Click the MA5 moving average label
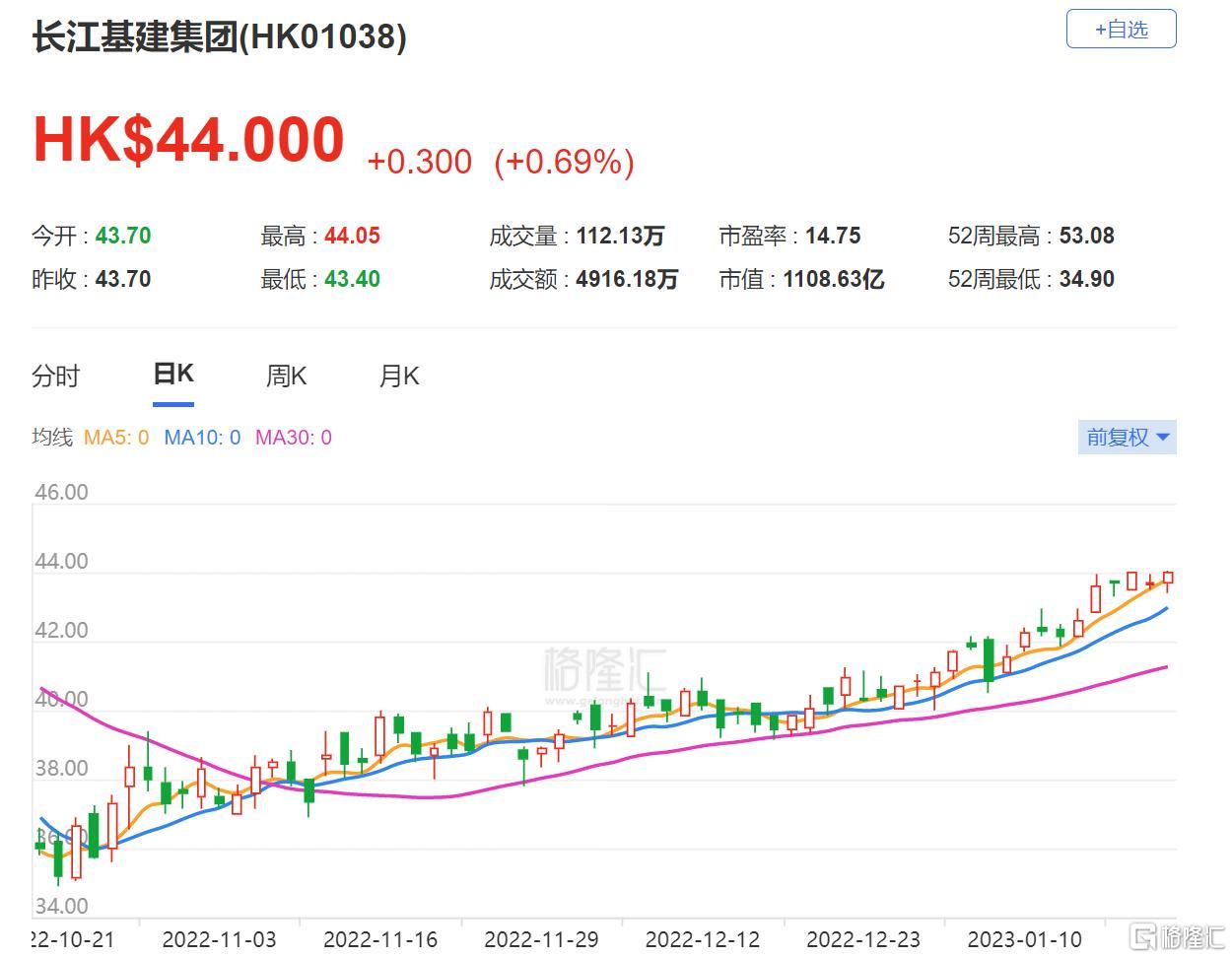 point(116,438)
